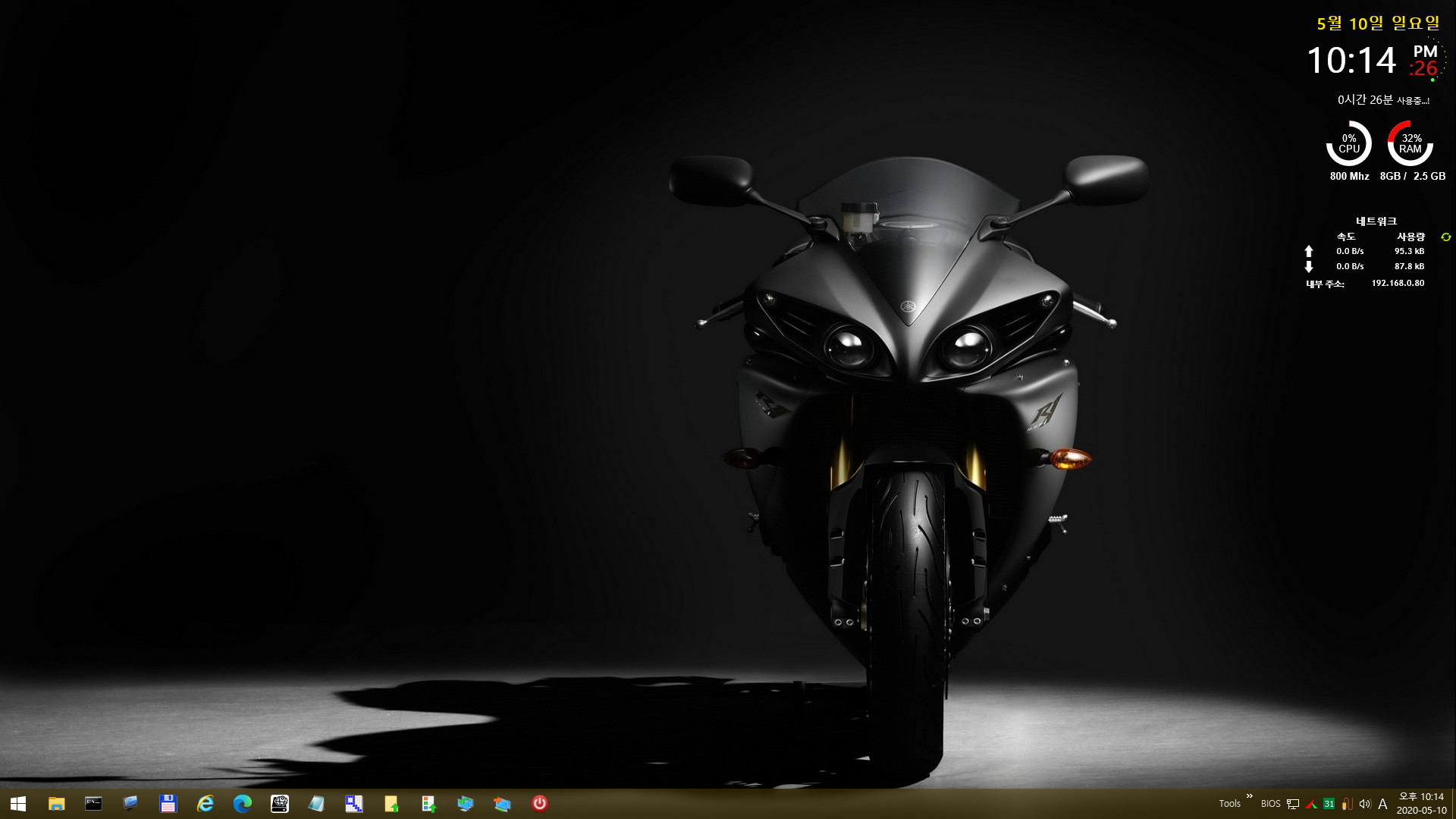The height and width of the screenshot is (819, 1456).
Task: Open the Windows Start menu
Action: coord(18,804)
